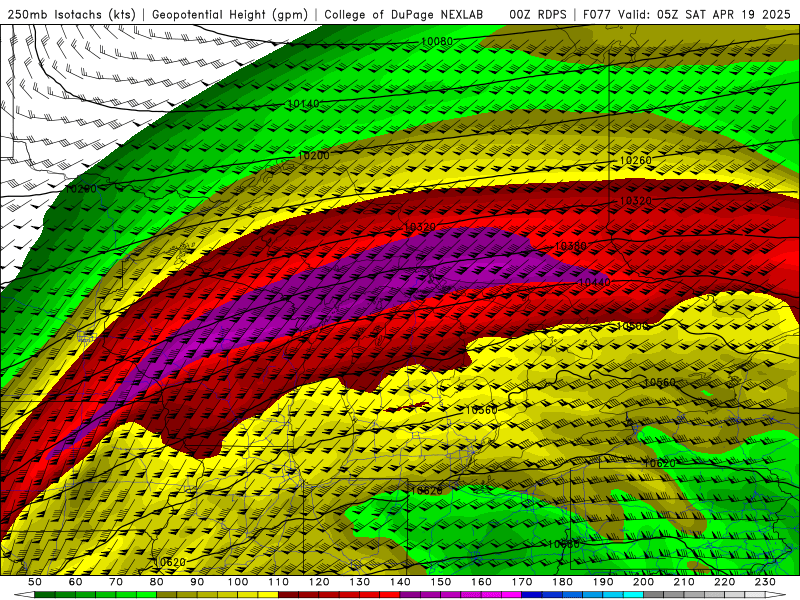This screenshot has width=800, height=600.
Task: Select the 100 kts legend label
Action: [x=238, y=582]
